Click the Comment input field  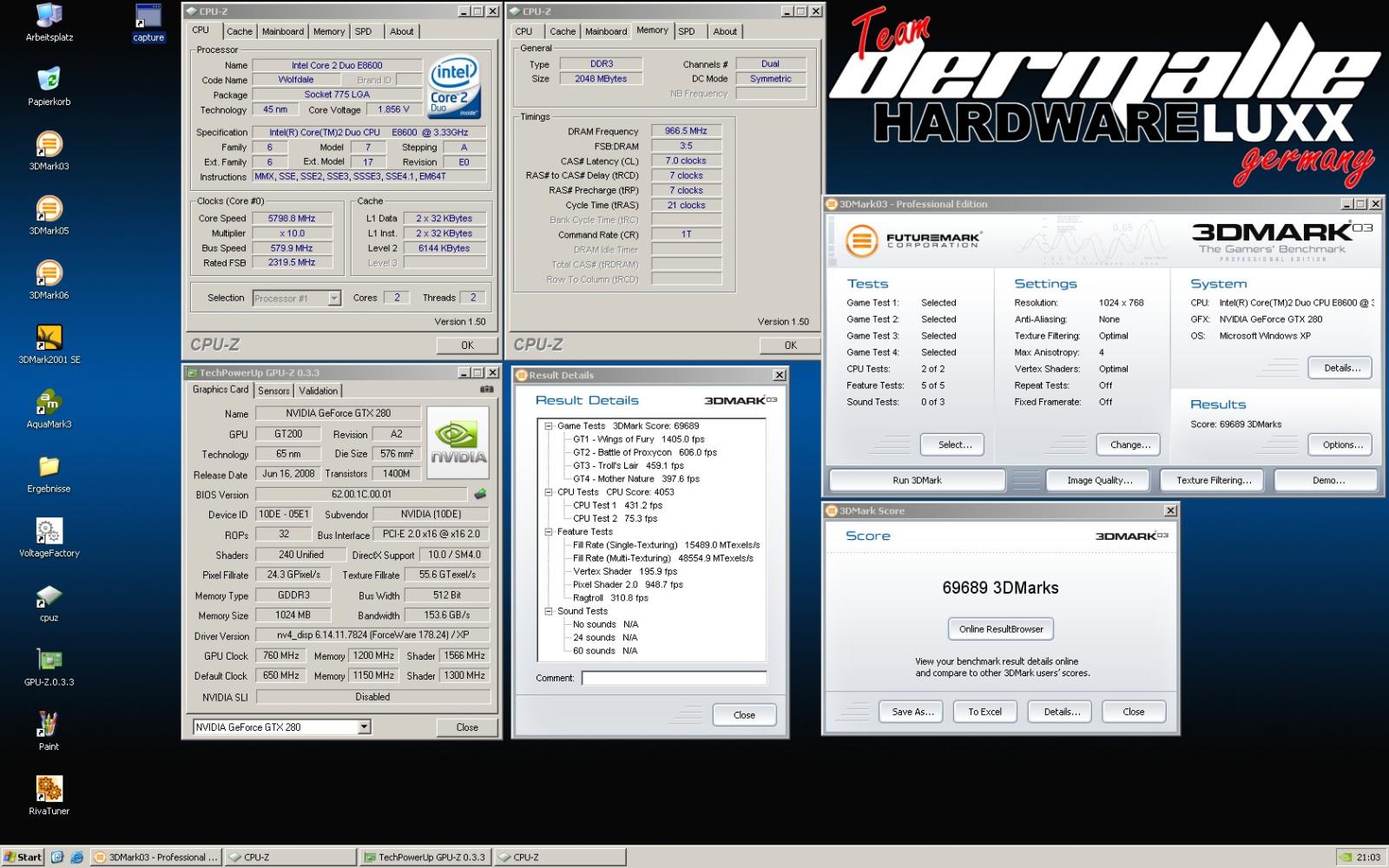pos(674,678)
